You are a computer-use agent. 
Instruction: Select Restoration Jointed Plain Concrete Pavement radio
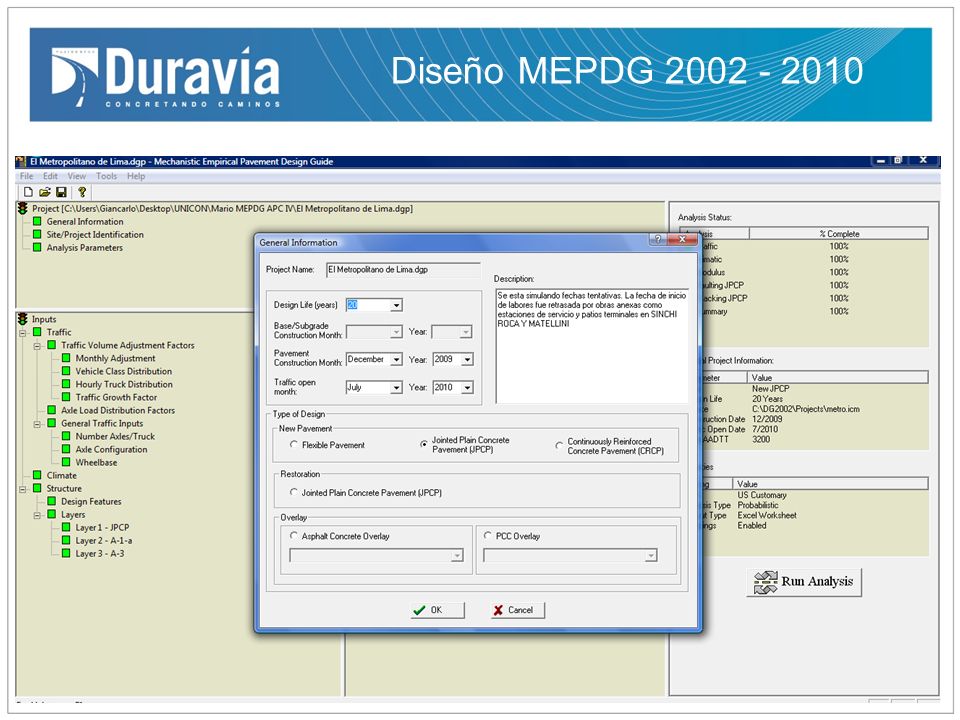coord(294,492)
